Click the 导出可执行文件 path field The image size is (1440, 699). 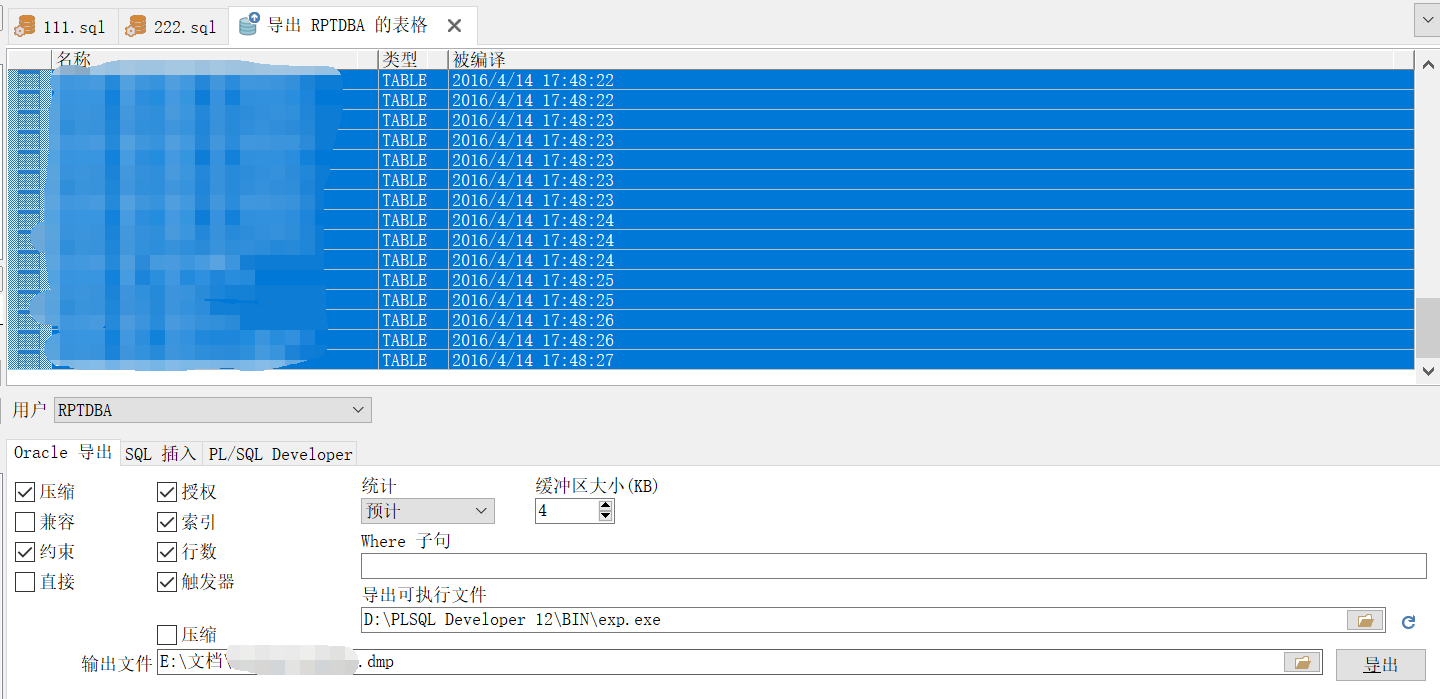coord(853,620)
